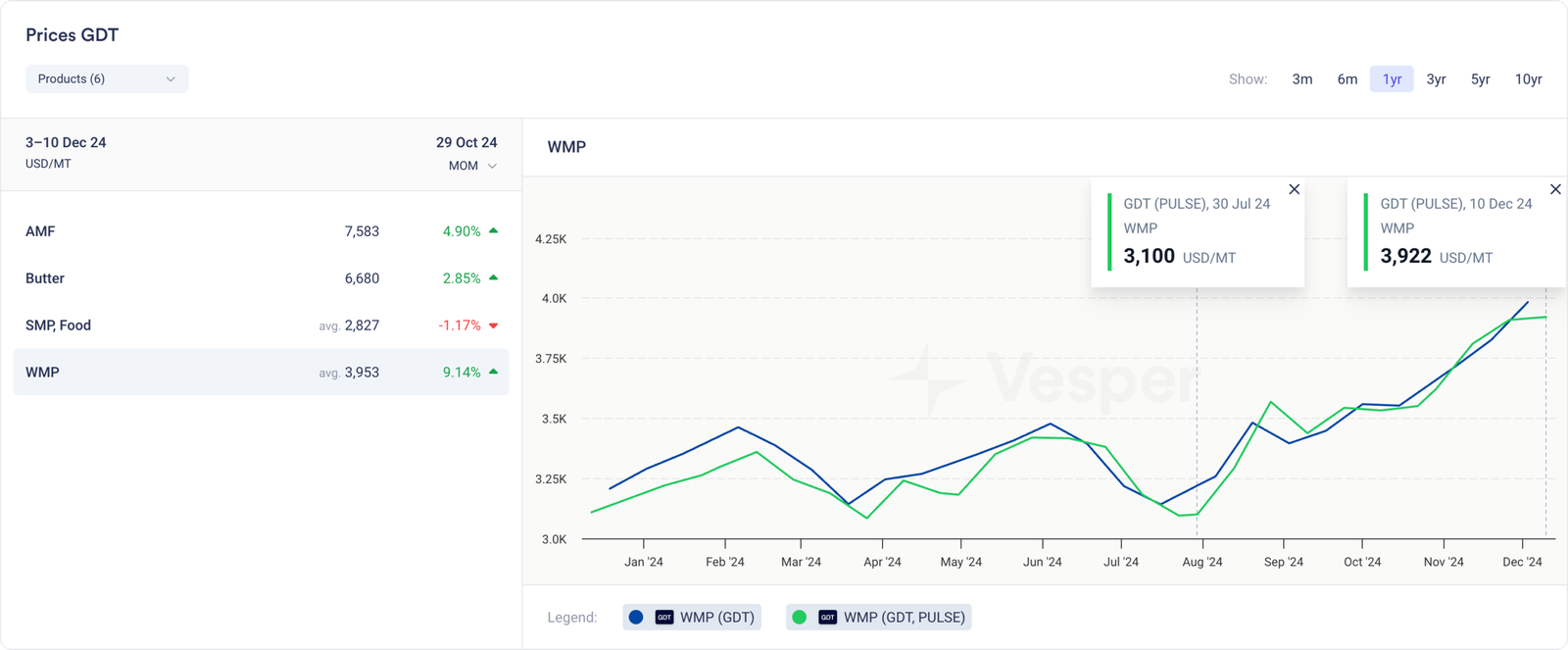Switch chart range to 3m

pyautogui.click(x=1301, y=79)
